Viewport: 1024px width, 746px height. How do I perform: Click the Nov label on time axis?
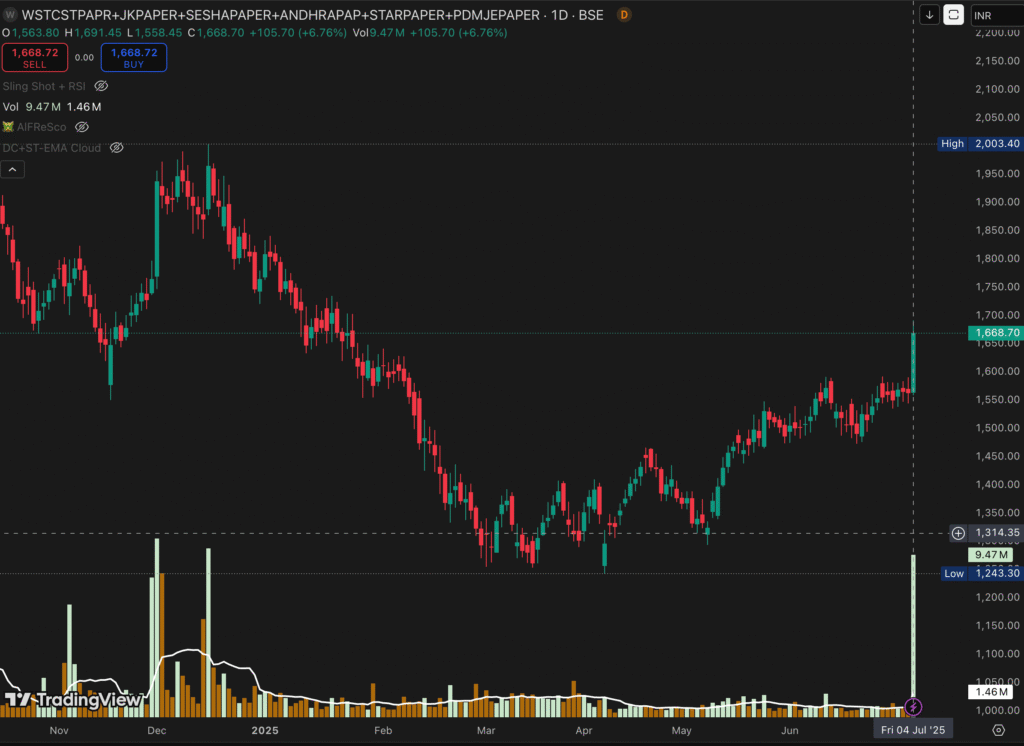[59, 730]
